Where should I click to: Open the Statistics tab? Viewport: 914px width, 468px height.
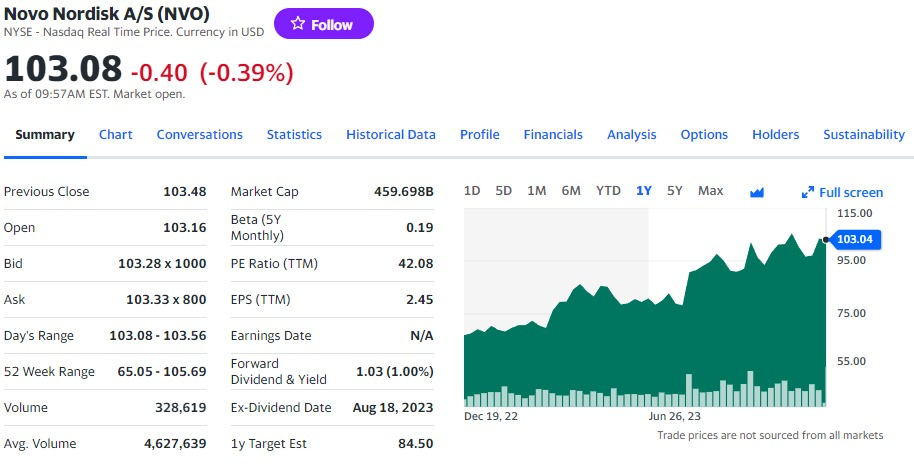(294, 135)
